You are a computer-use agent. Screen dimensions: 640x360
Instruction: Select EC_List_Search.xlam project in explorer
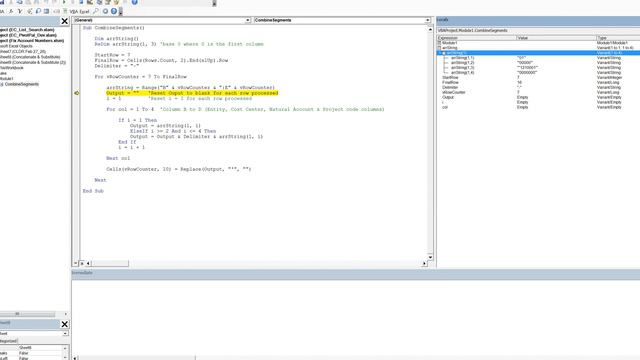pyautogui.click(x=28, y=30)
